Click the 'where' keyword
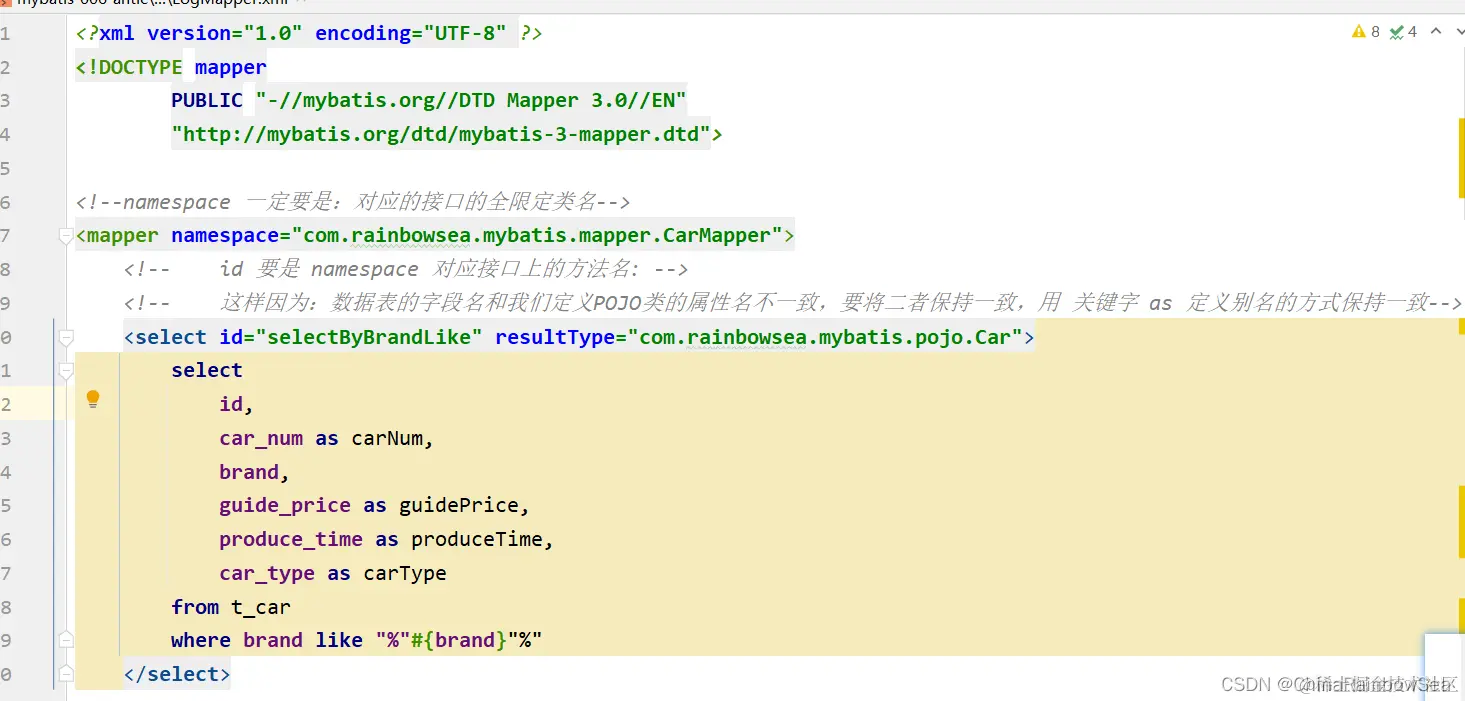Image resolution: width=1465 pixels, height=701 pixels. point(201,640)
